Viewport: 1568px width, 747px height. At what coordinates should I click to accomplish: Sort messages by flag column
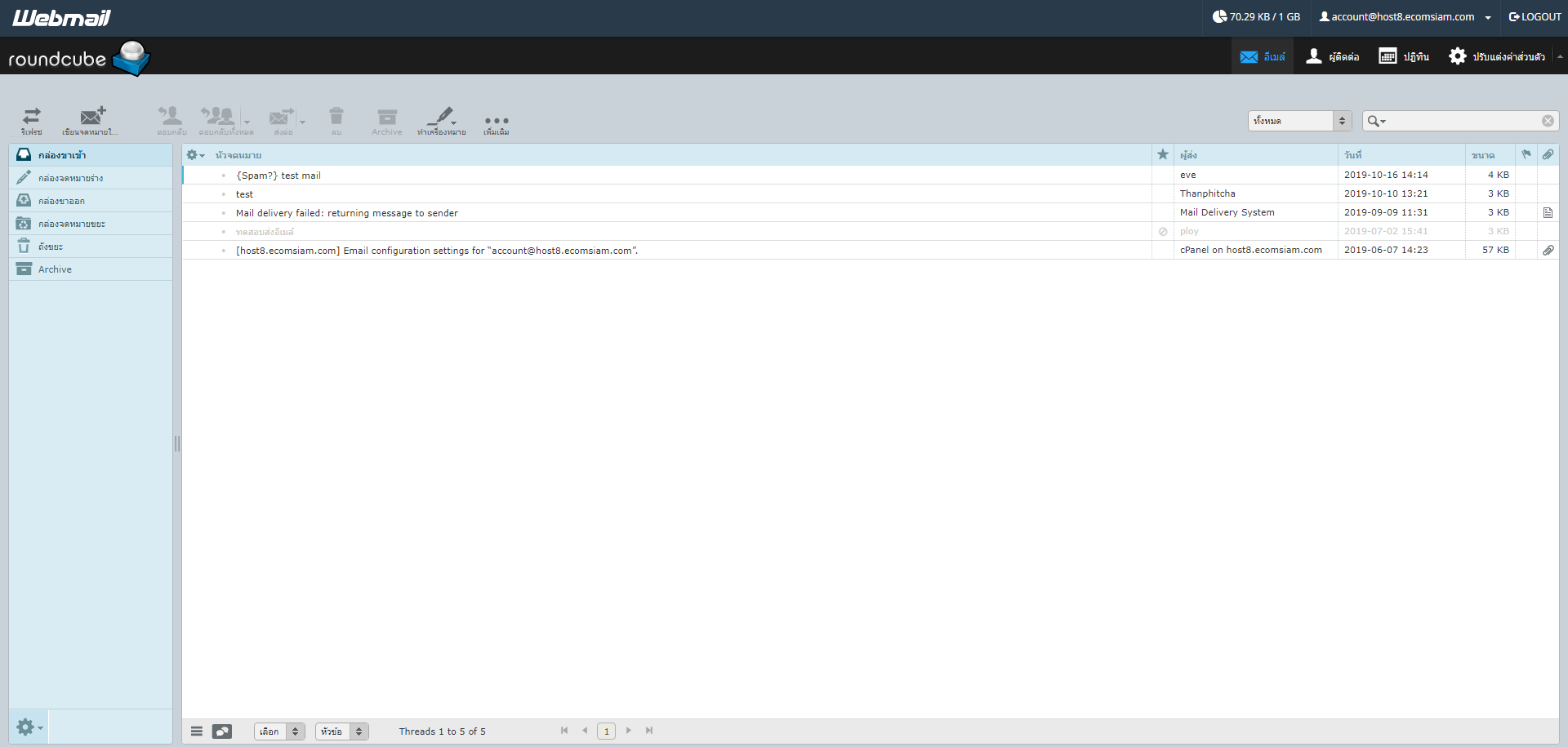click(x=1527, y=154)
